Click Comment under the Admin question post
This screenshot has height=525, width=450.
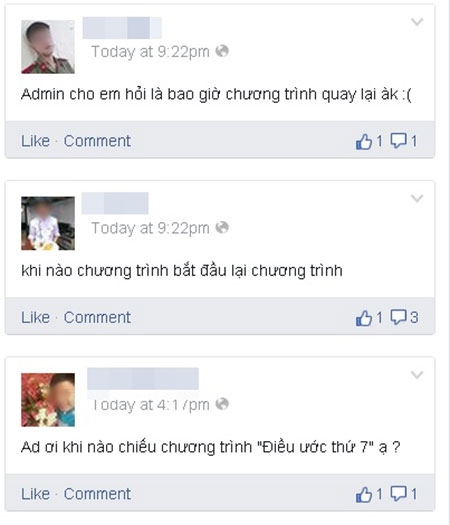(97, 141)
